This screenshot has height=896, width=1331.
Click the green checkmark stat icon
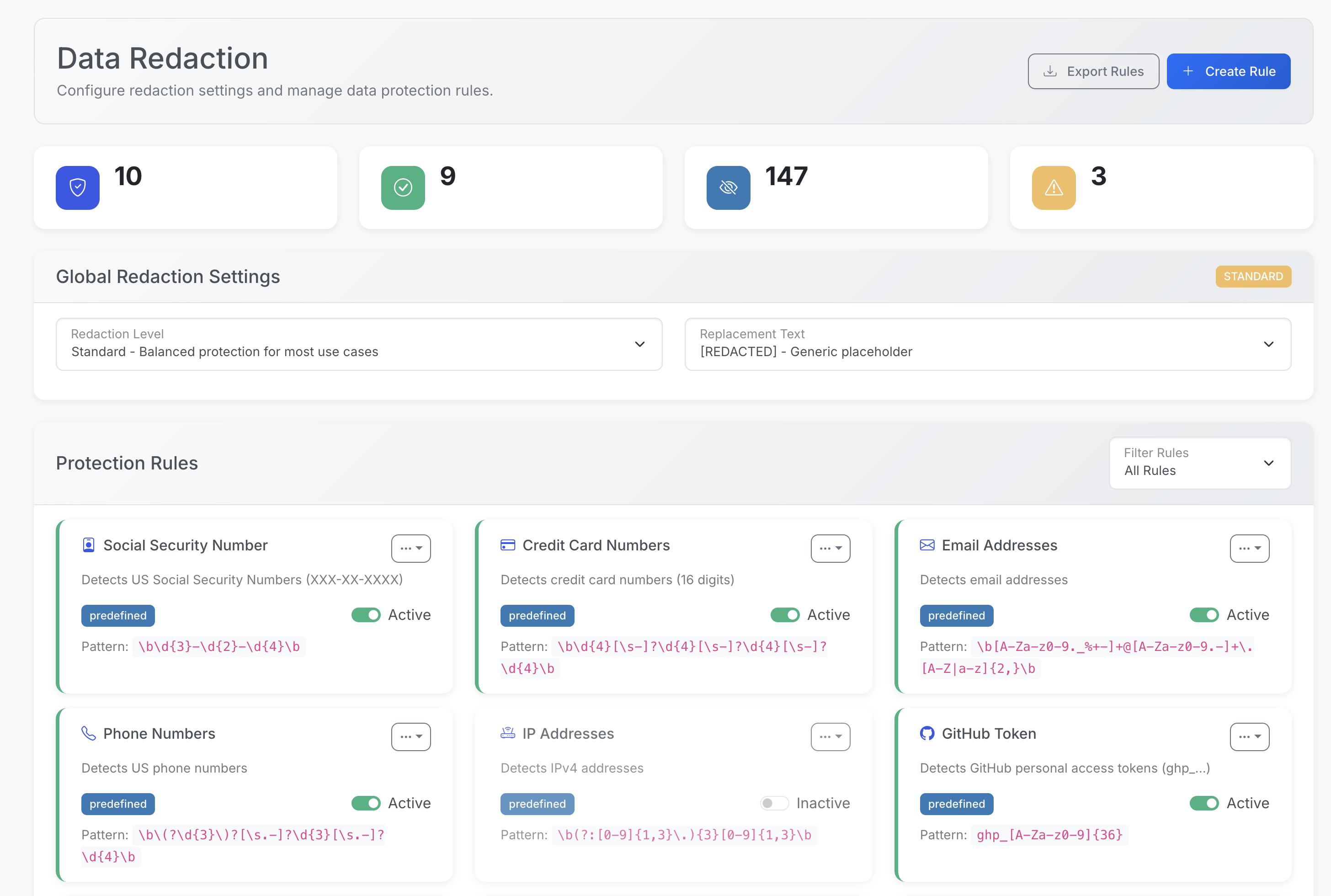click(x=403, y=187)
